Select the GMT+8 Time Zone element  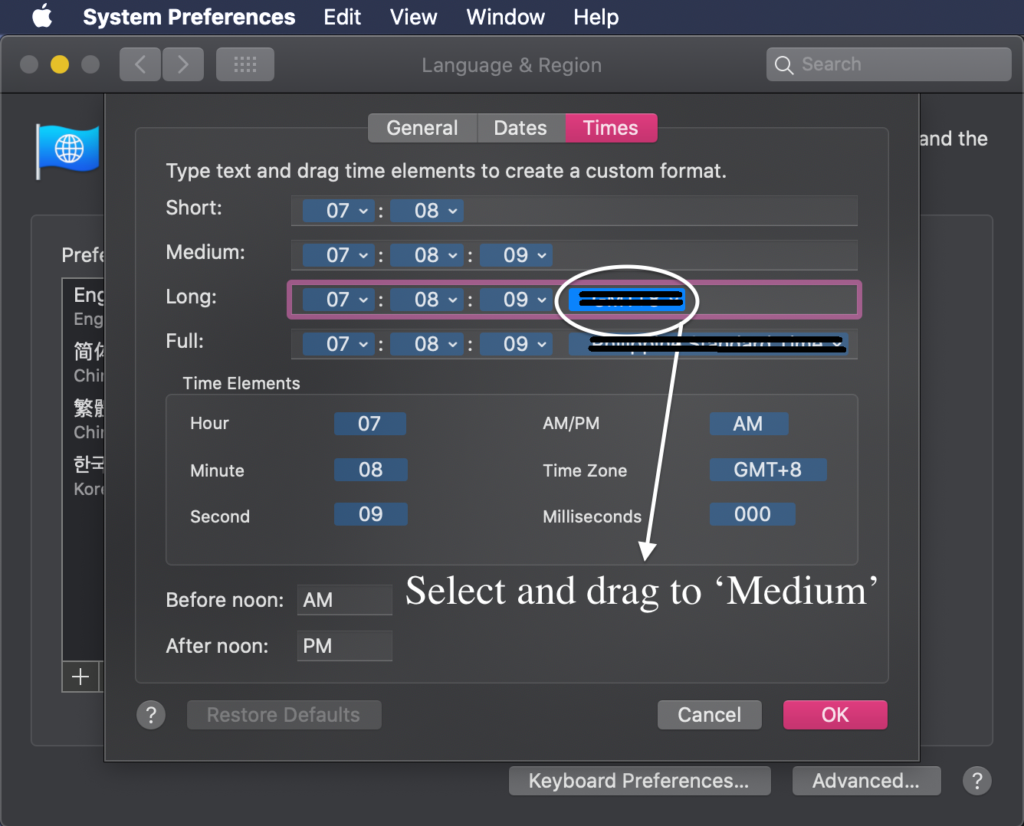point(767,470)
